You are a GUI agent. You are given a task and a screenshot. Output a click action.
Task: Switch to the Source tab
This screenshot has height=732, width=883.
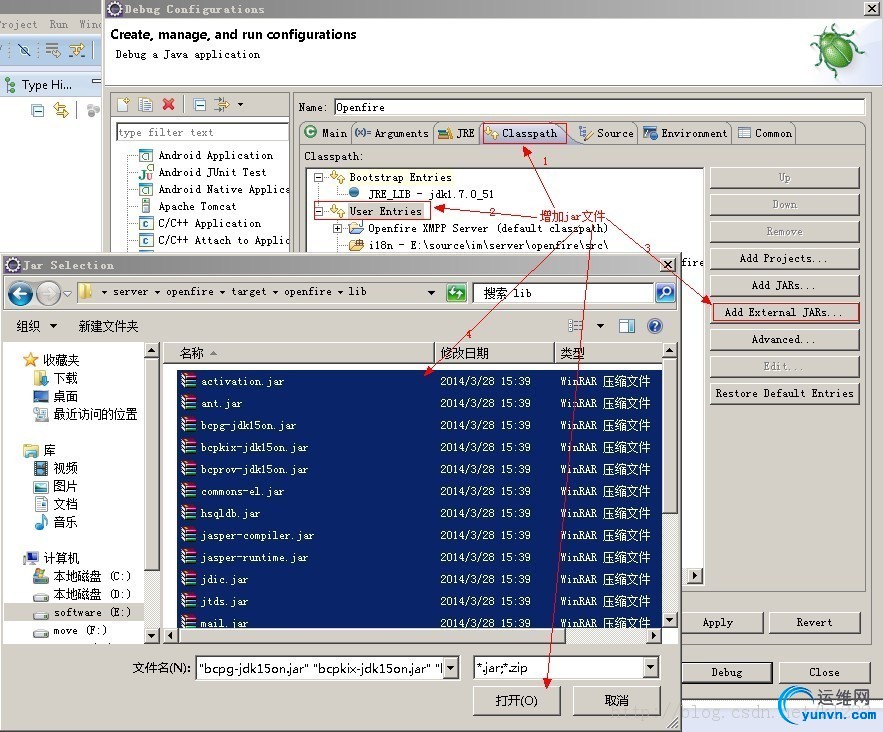(x=606, y=133)
